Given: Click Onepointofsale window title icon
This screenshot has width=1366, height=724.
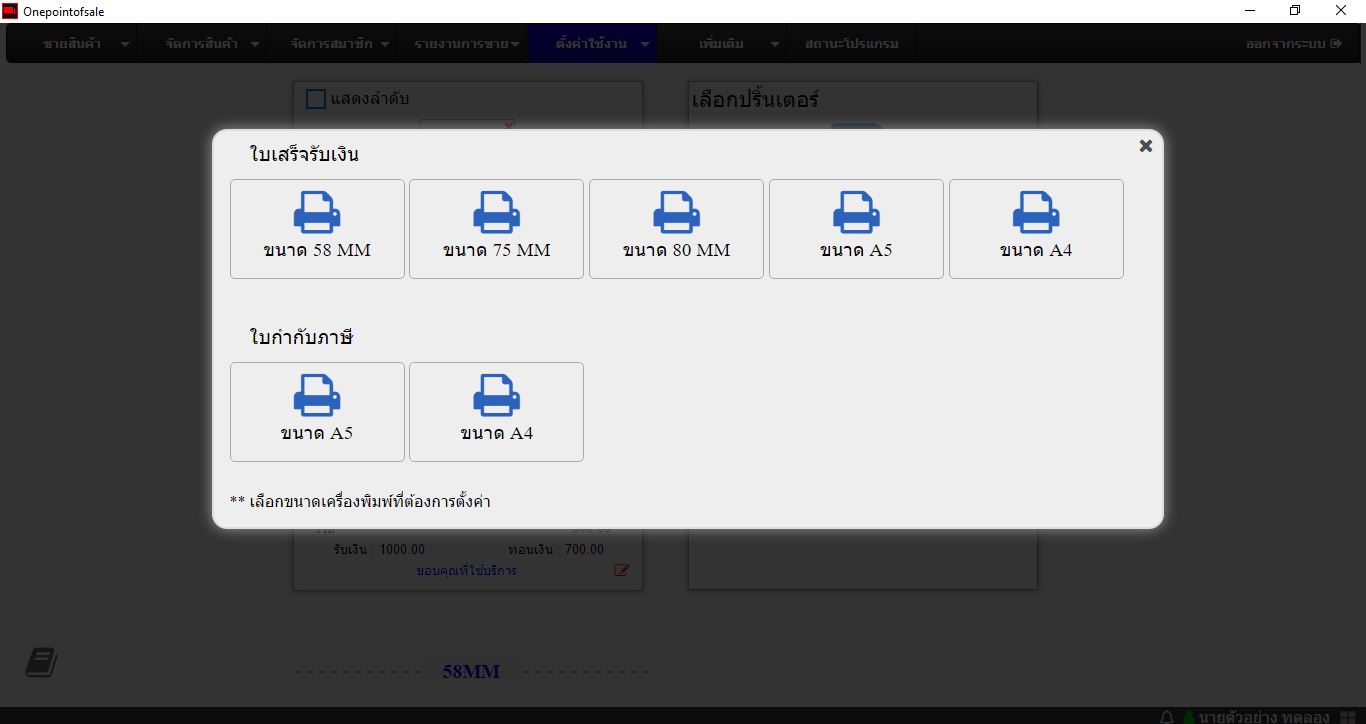Looking at the screenshot, I should point(10,11).
